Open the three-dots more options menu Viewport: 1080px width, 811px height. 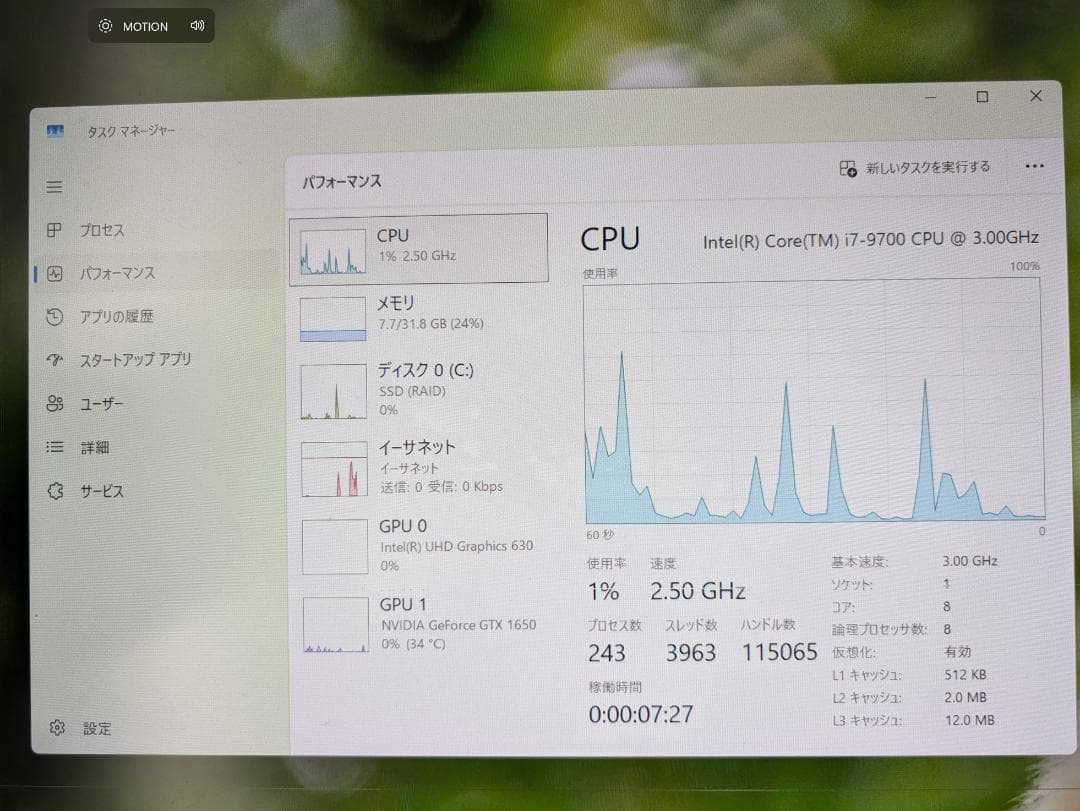[1035, 166]
